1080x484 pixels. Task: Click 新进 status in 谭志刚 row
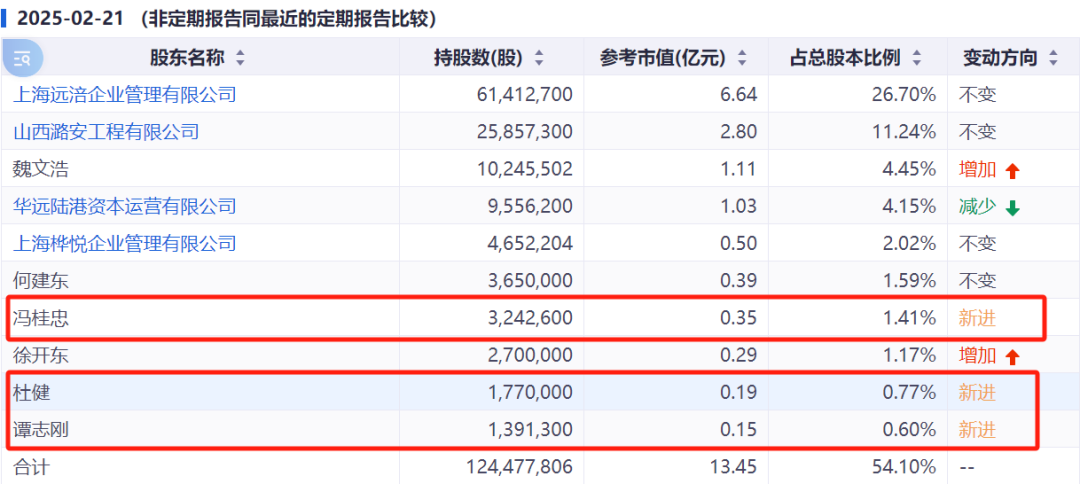[x=977, y=430]
